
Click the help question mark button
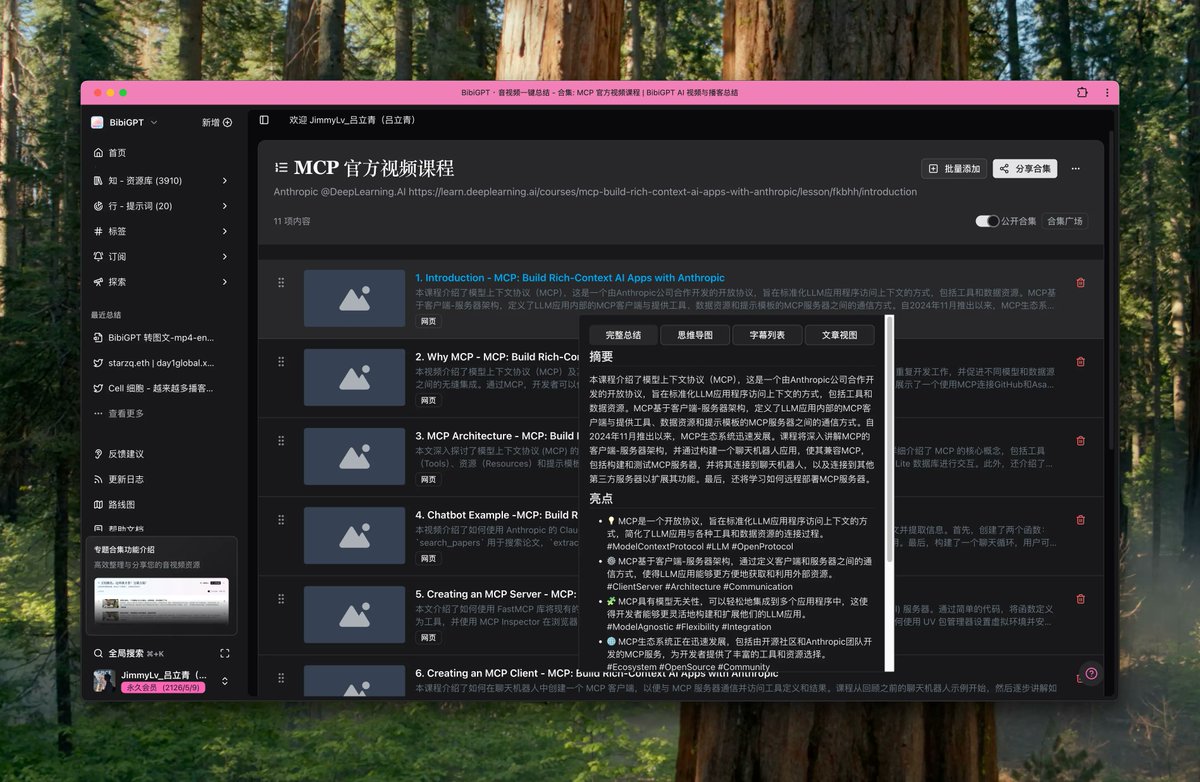click(1091, 673)
